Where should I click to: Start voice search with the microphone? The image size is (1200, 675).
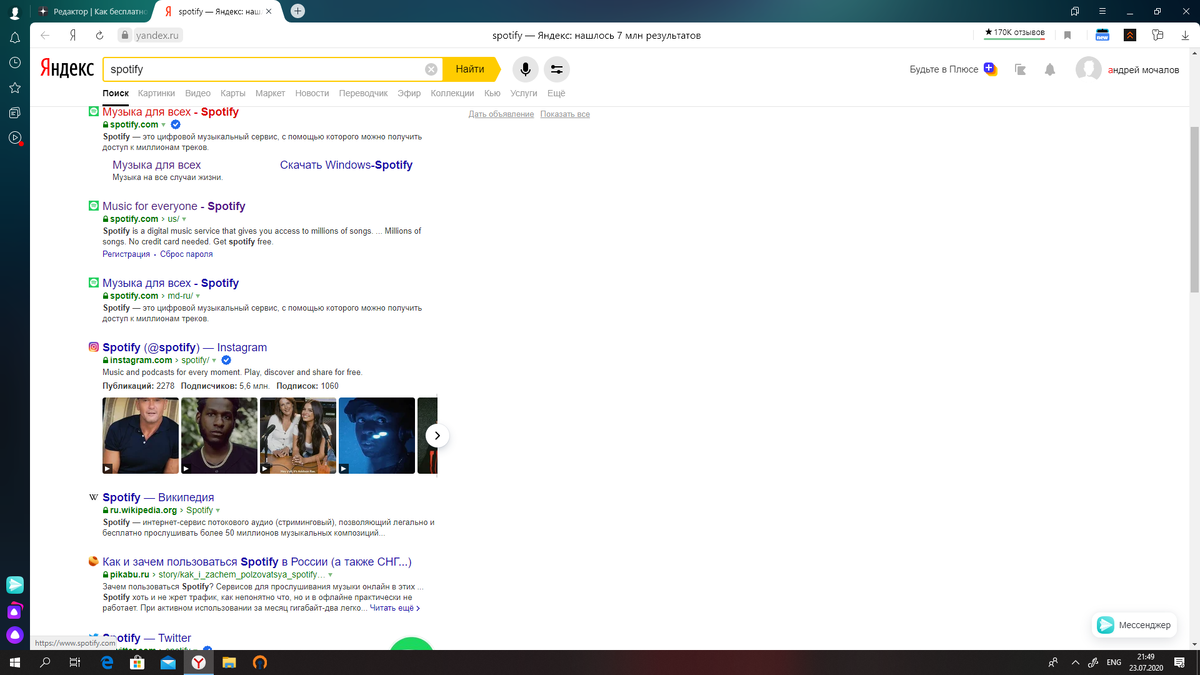(x=524, y=69)
